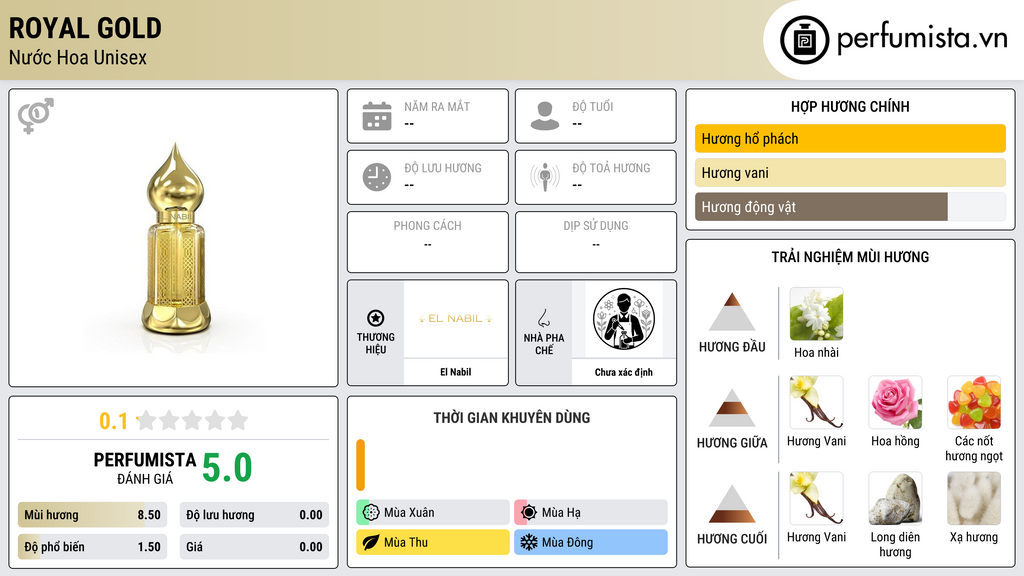This screenshot has height=576, width=1024.
Task: Click the Phong cách card
Action: [x=428, y=242]
